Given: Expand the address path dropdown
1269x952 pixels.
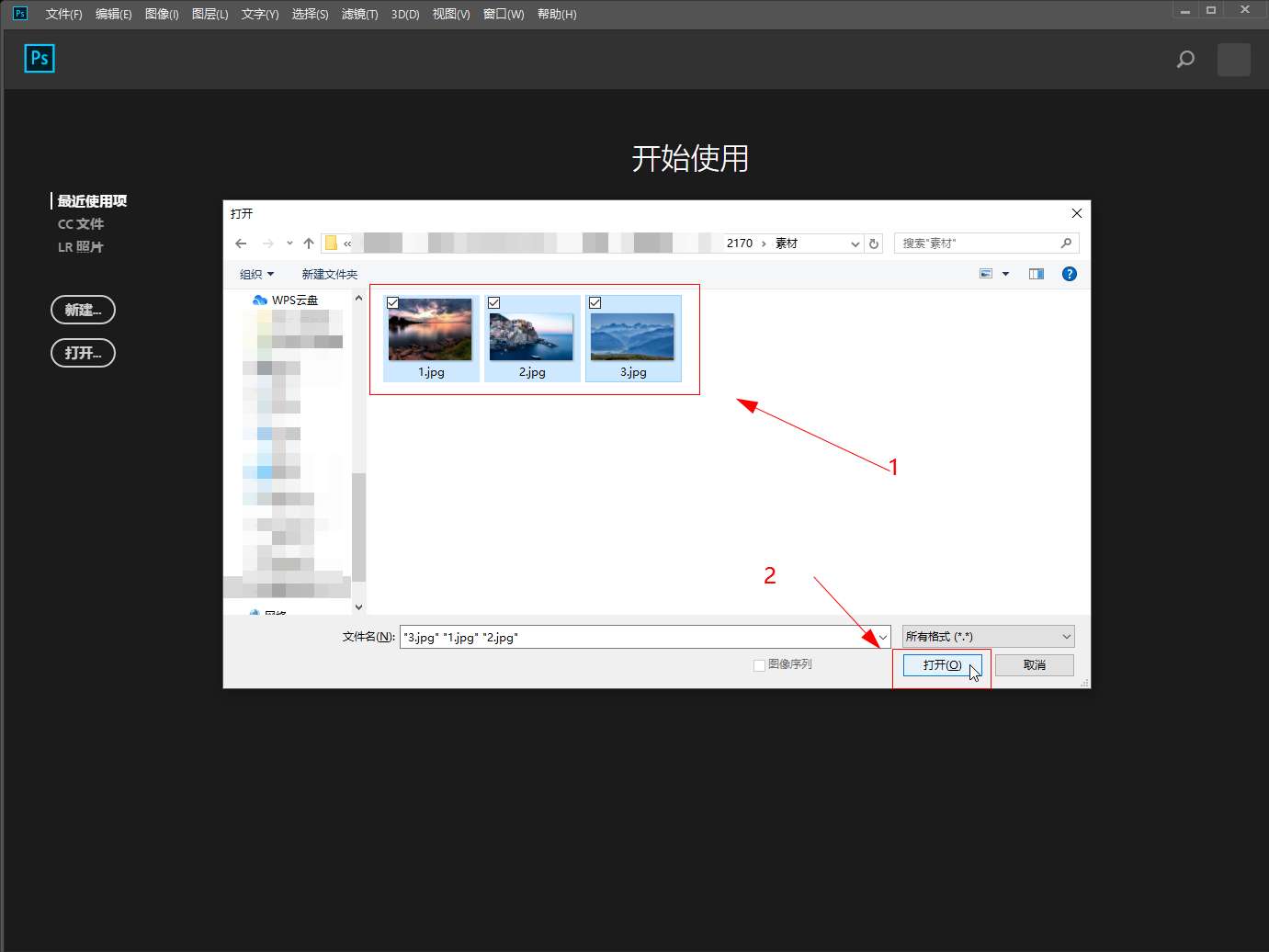Looking at the screenshot, I should point(855,244).
